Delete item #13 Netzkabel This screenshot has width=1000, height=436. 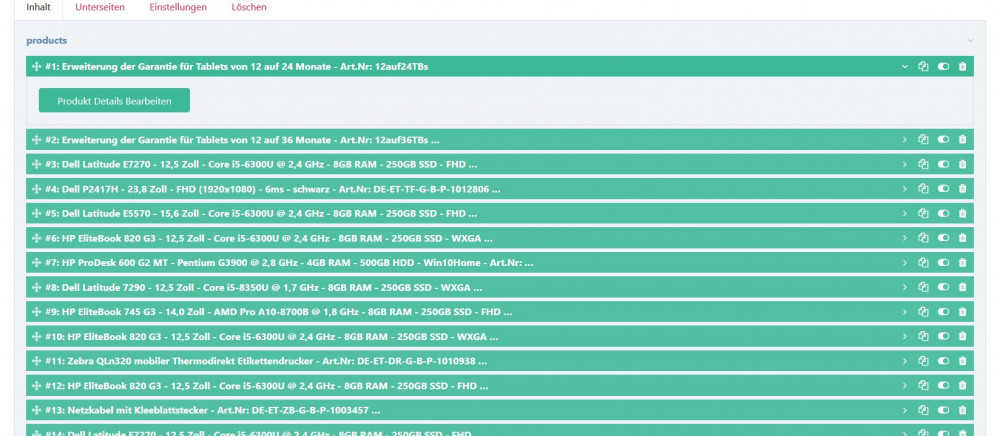[962, 411]
